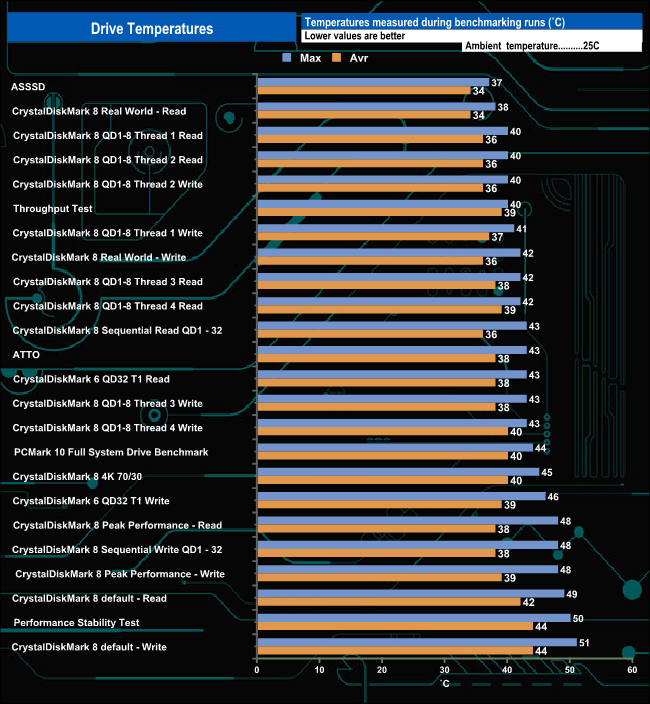This screenshot has height=704, width=650.
Task: Click the °C axis unit label
Action: (444, 683)
